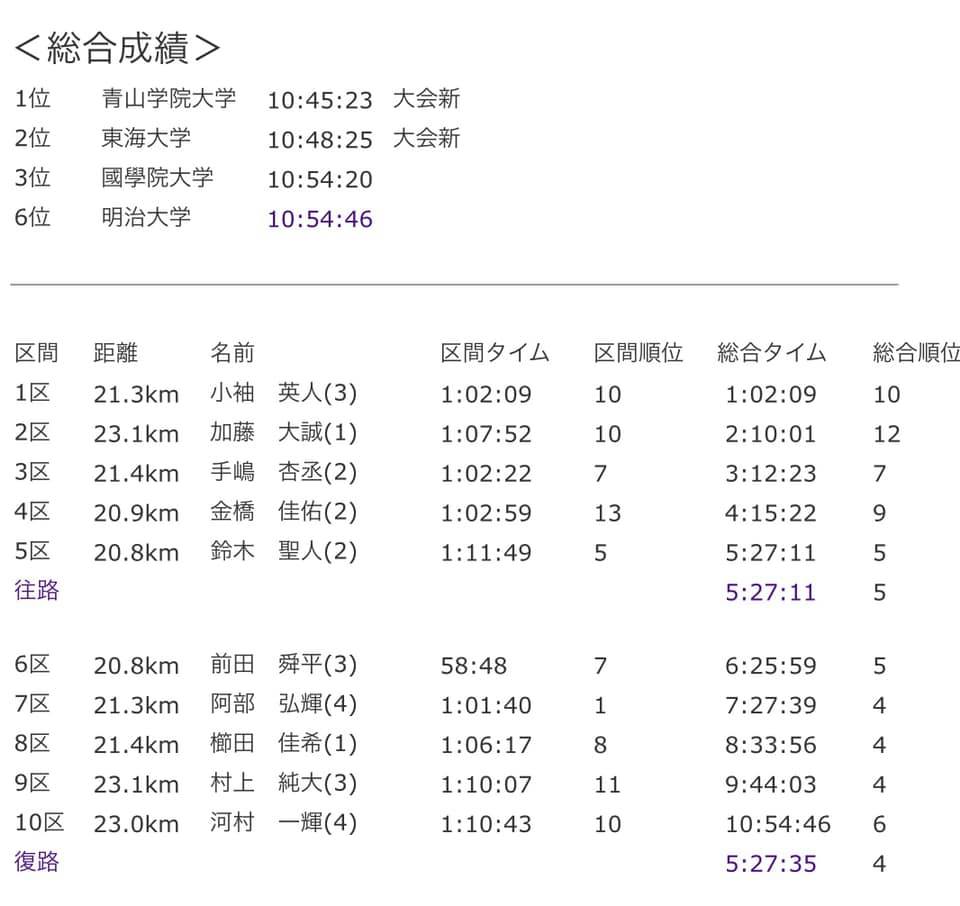Select runner 加藤 大誠(1)
The height and width of the screenshot is (906, 960).
283,433
